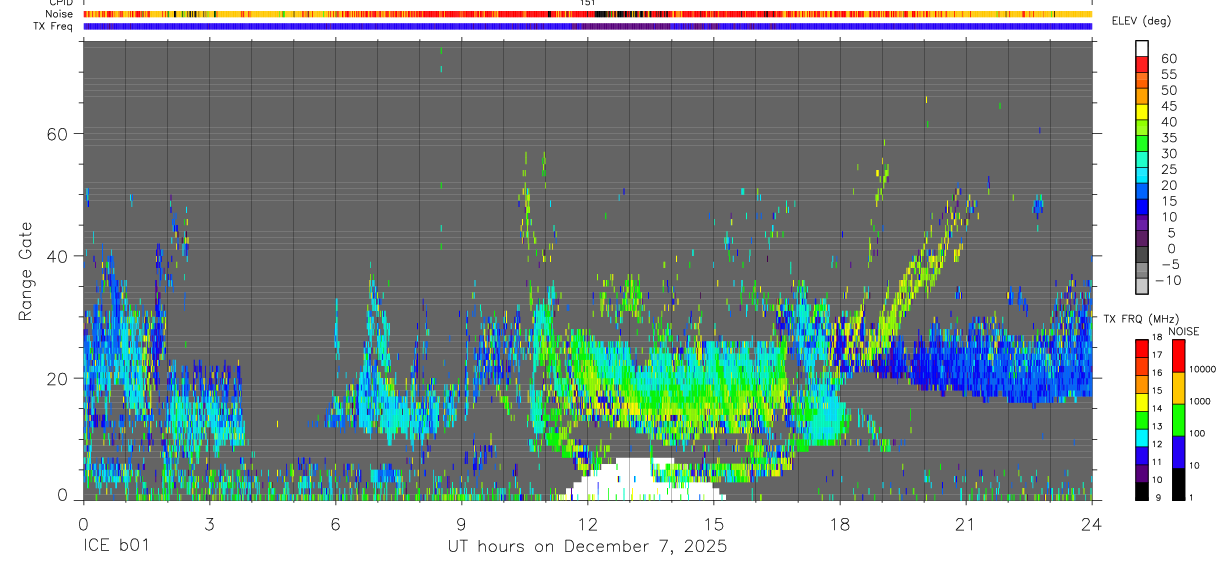1228x567 pixels.
Task: Click the '60' tick on the Range Gate axis
Action: [59, 134]
